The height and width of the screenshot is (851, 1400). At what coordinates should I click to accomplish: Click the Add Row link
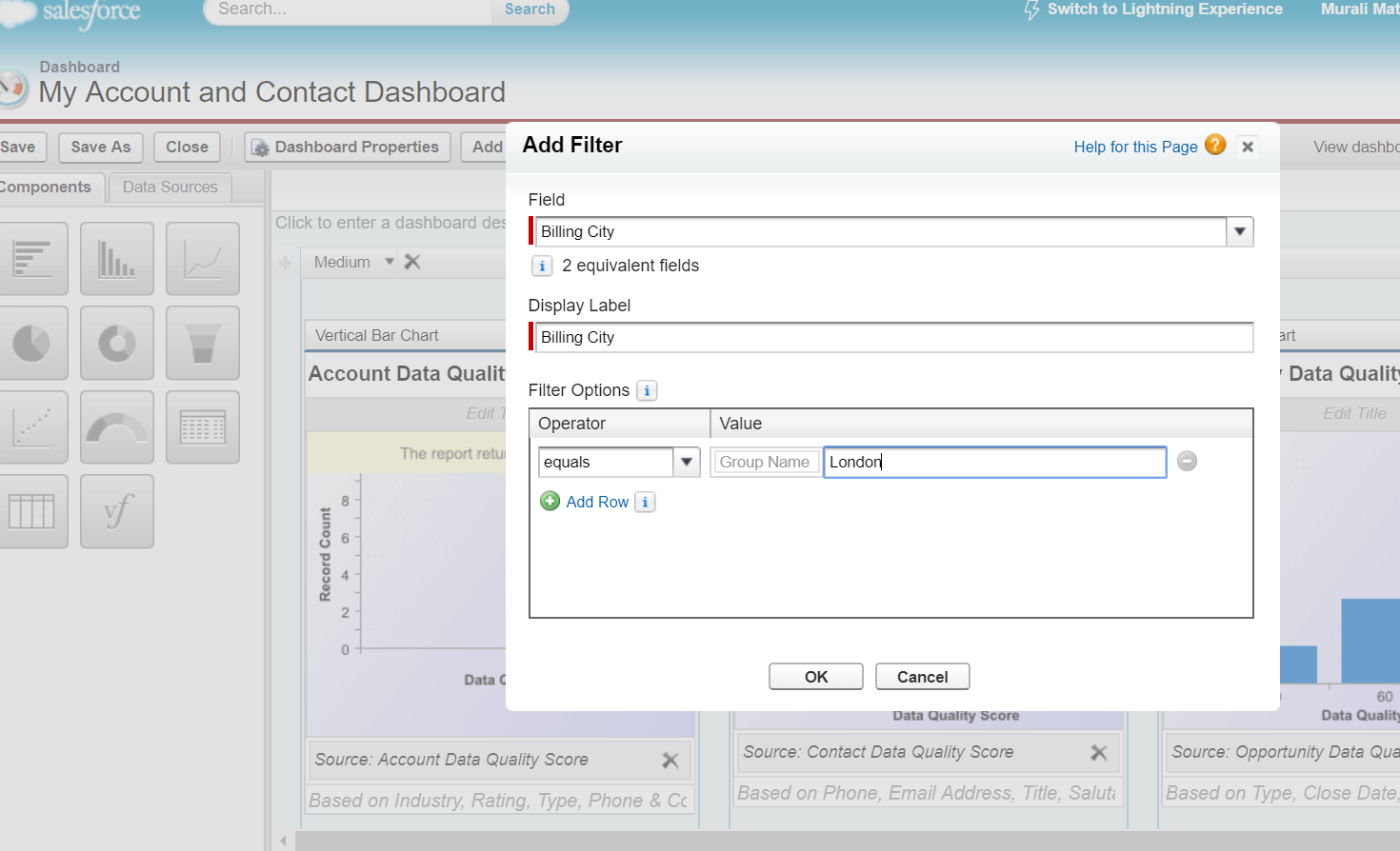click(597, 502)
